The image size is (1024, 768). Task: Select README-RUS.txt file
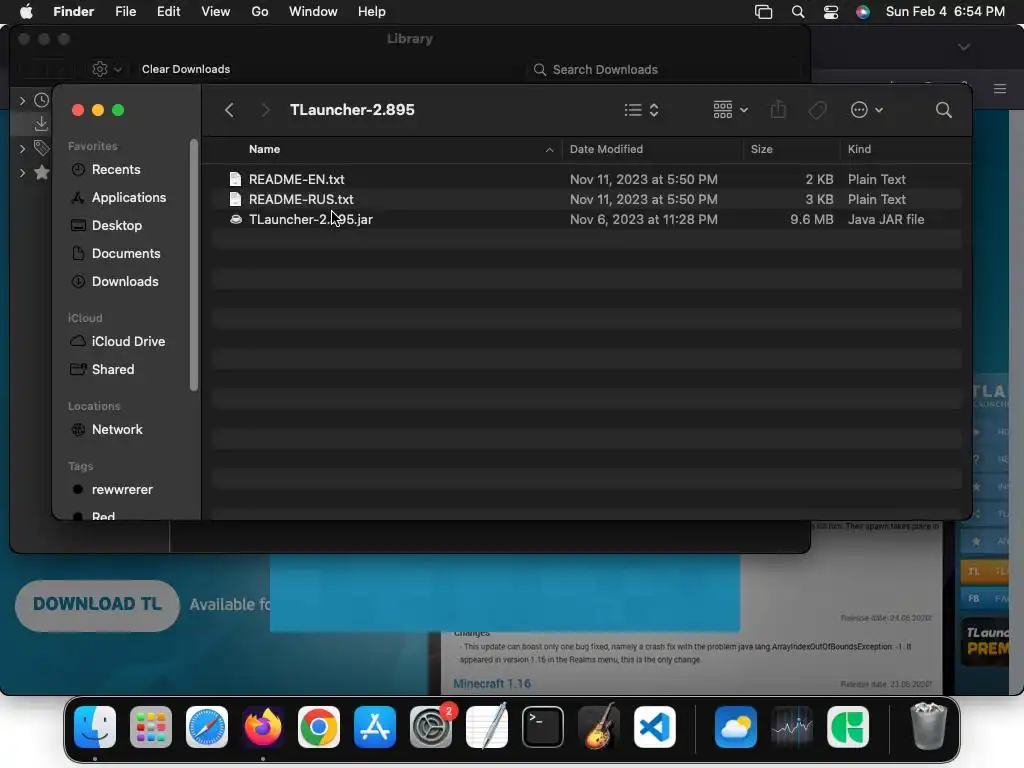[x=586, y=199]
